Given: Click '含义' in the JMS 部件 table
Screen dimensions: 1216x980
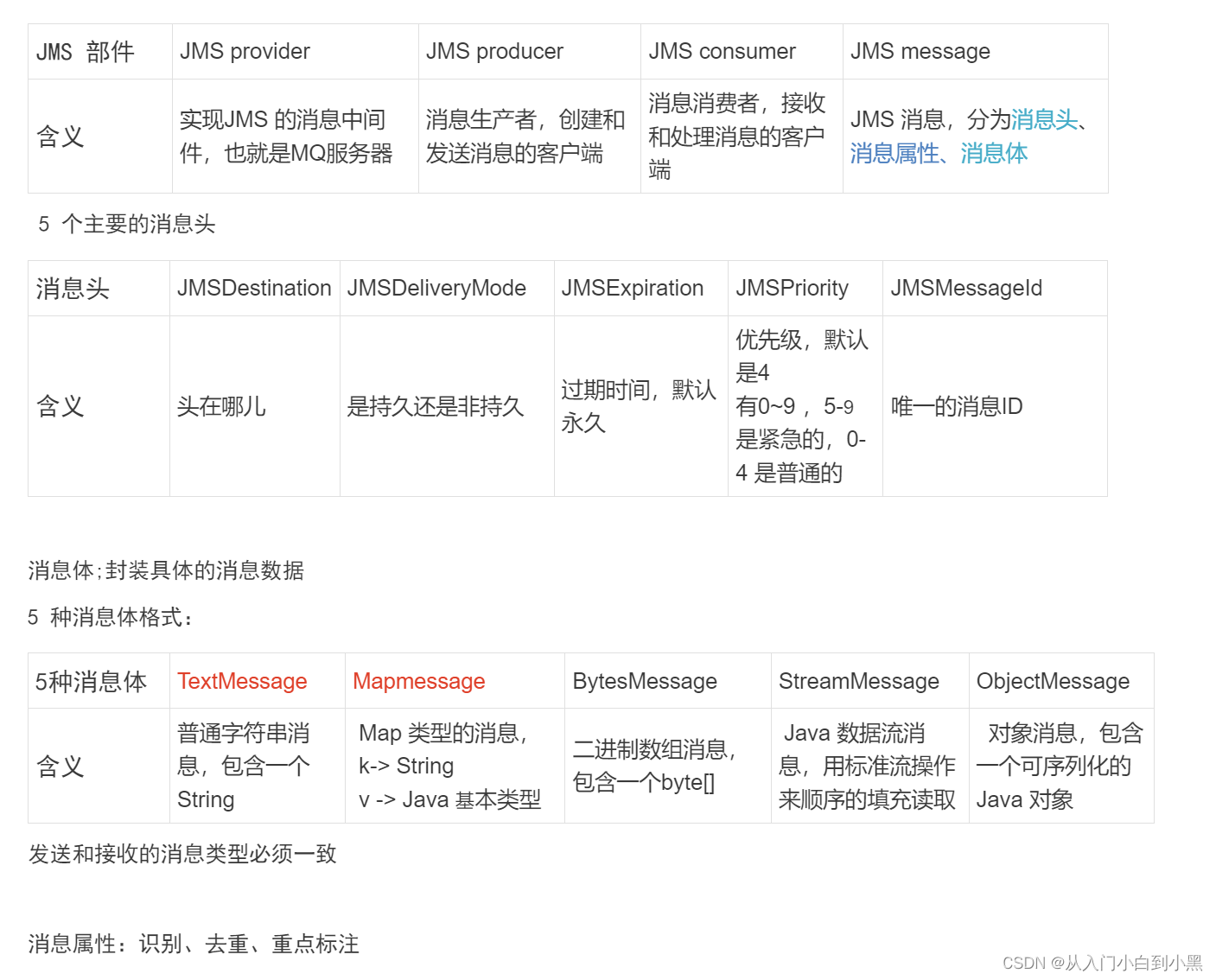Looking at the screenshot, I should tap(60, 137).
